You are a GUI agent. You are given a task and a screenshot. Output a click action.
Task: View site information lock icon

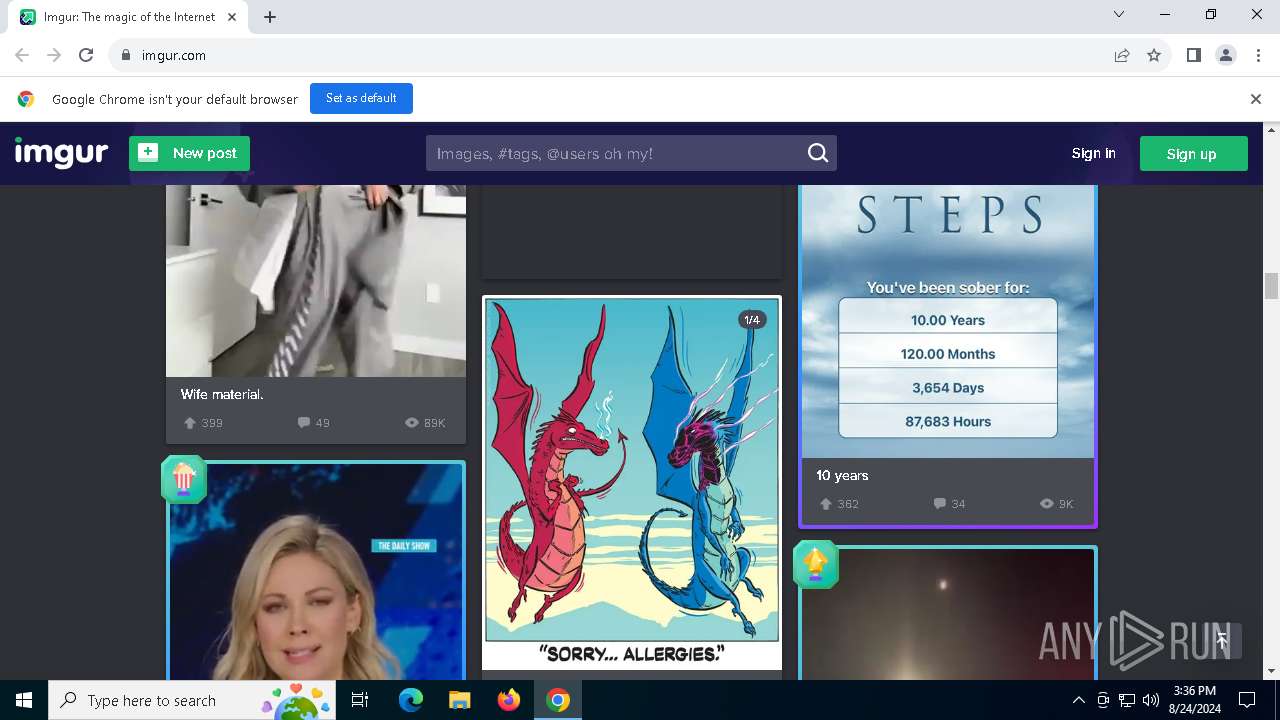[125, 55]
